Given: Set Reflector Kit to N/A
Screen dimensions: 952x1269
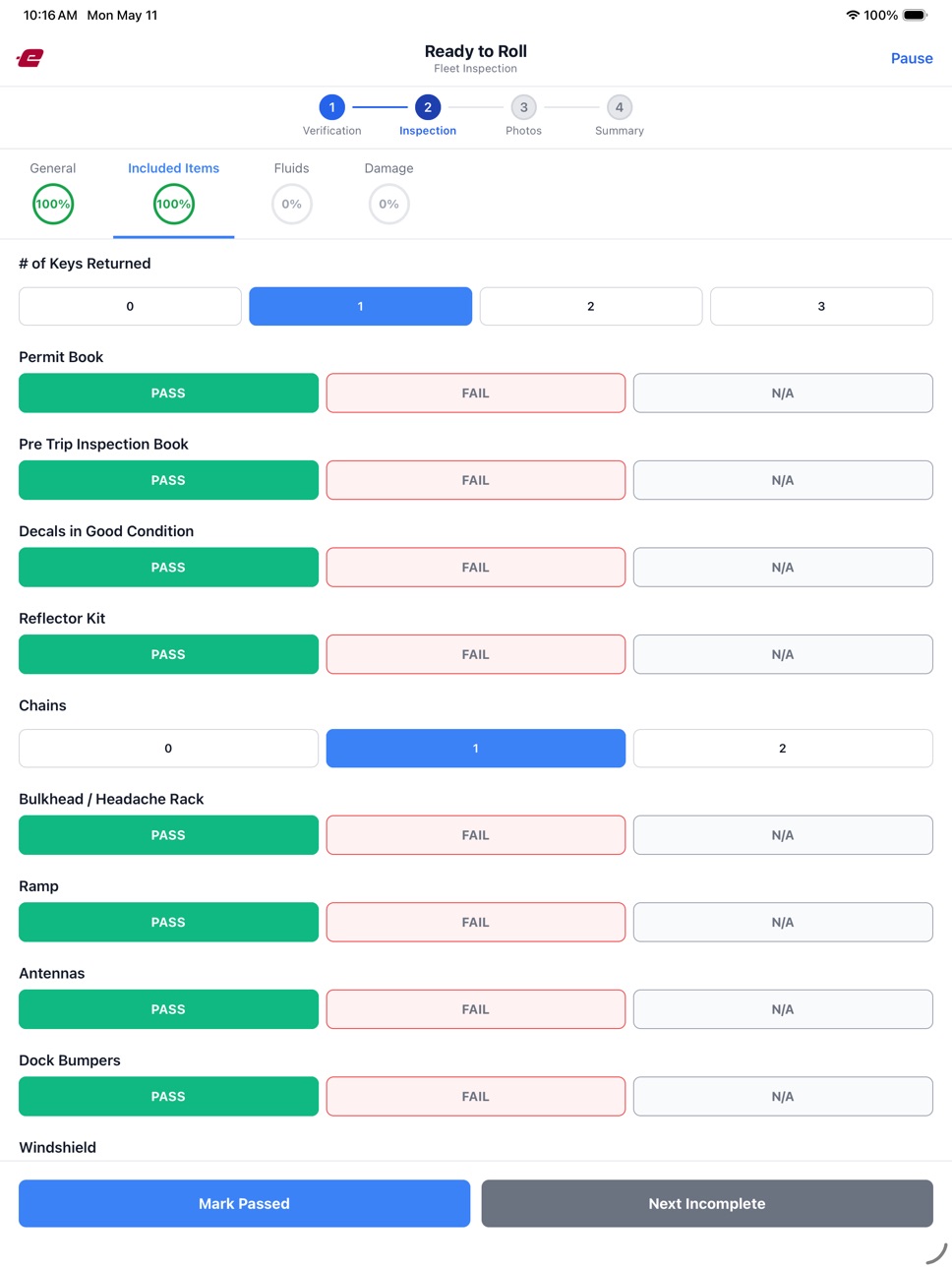Looking at the screenshot, I should click(x=783, y=654).
